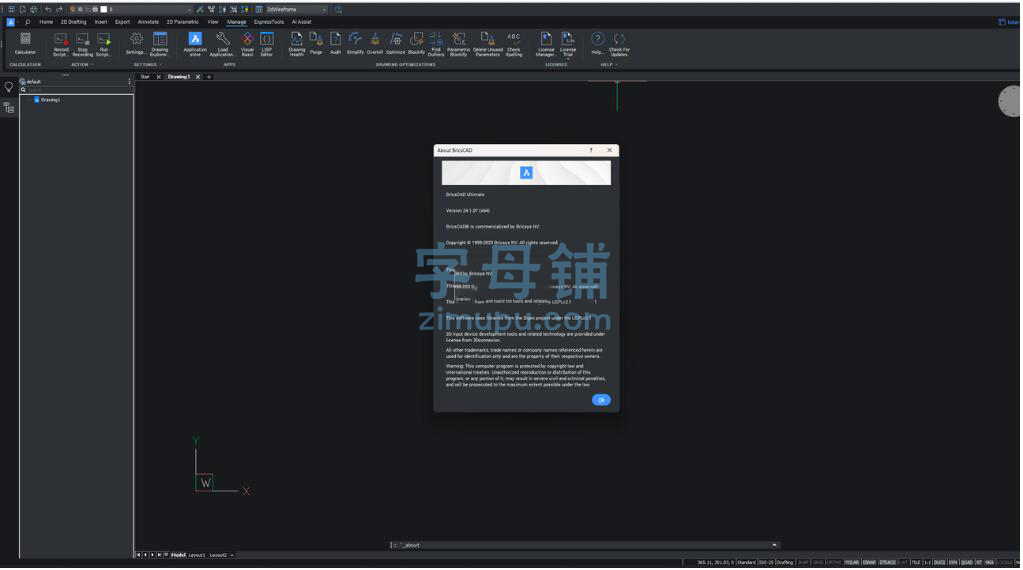Viewport: 1023px width, 570px height.
Task: Toggle ESNAP in the status bar
Action: [869, 562]
